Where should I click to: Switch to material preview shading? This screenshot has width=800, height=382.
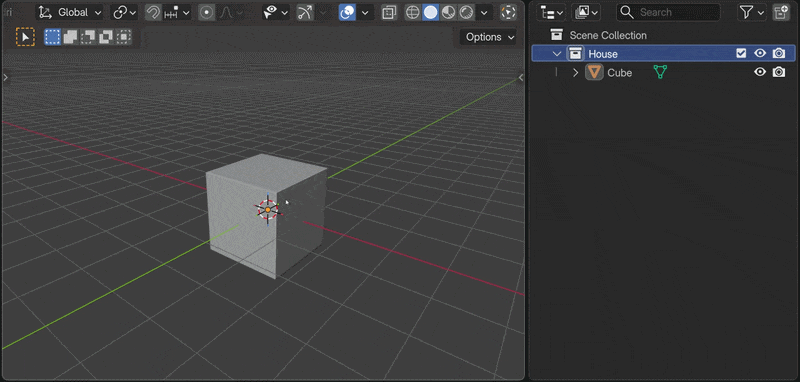click(x=448, y=12)
